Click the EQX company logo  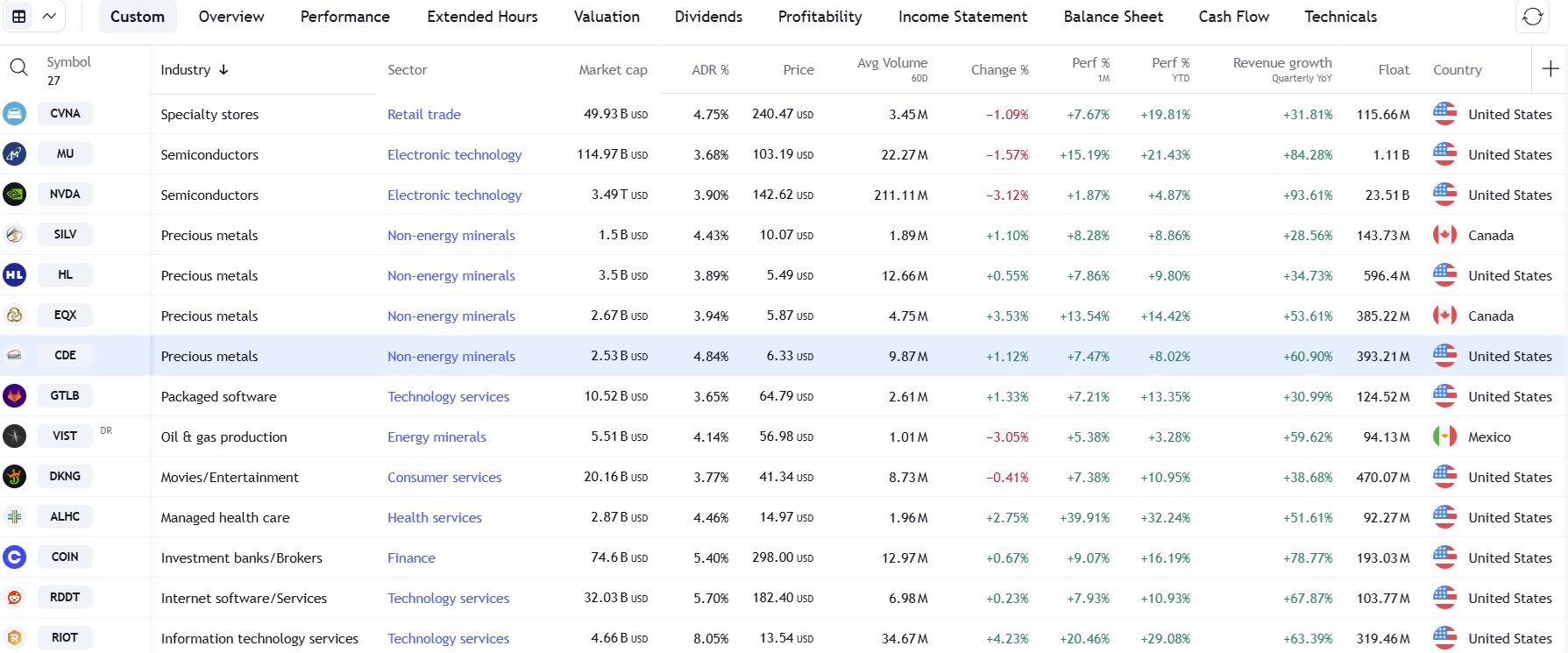(14, 316)
